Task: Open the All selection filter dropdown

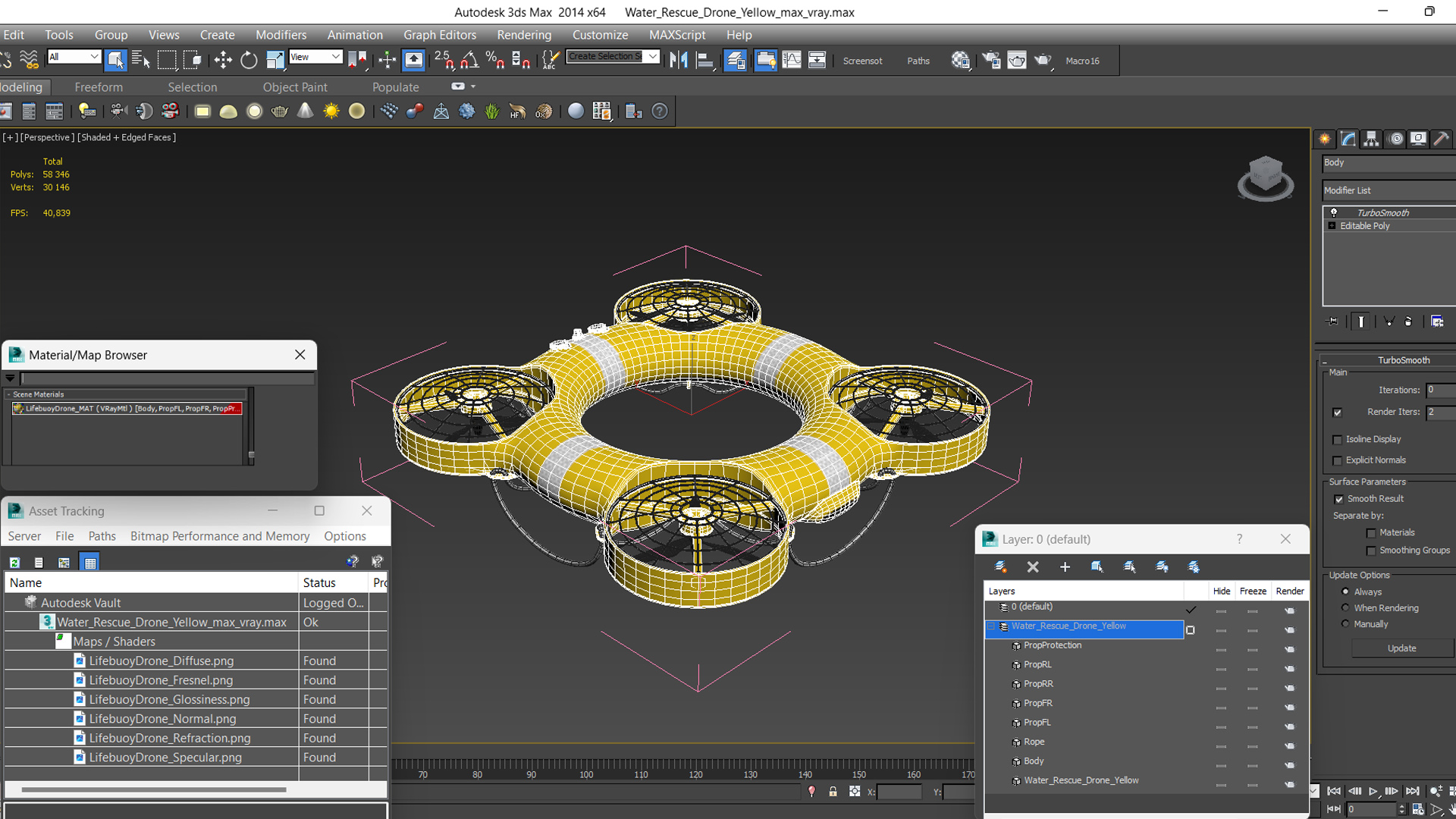Action: tap(74, 57)
